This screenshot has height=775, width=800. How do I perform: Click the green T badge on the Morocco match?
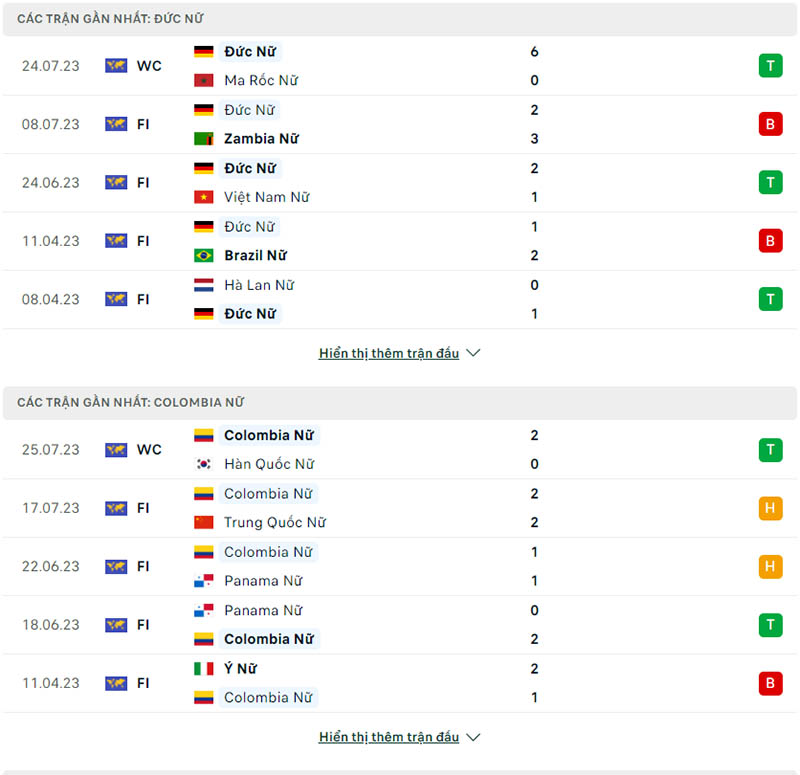[770, 65]
